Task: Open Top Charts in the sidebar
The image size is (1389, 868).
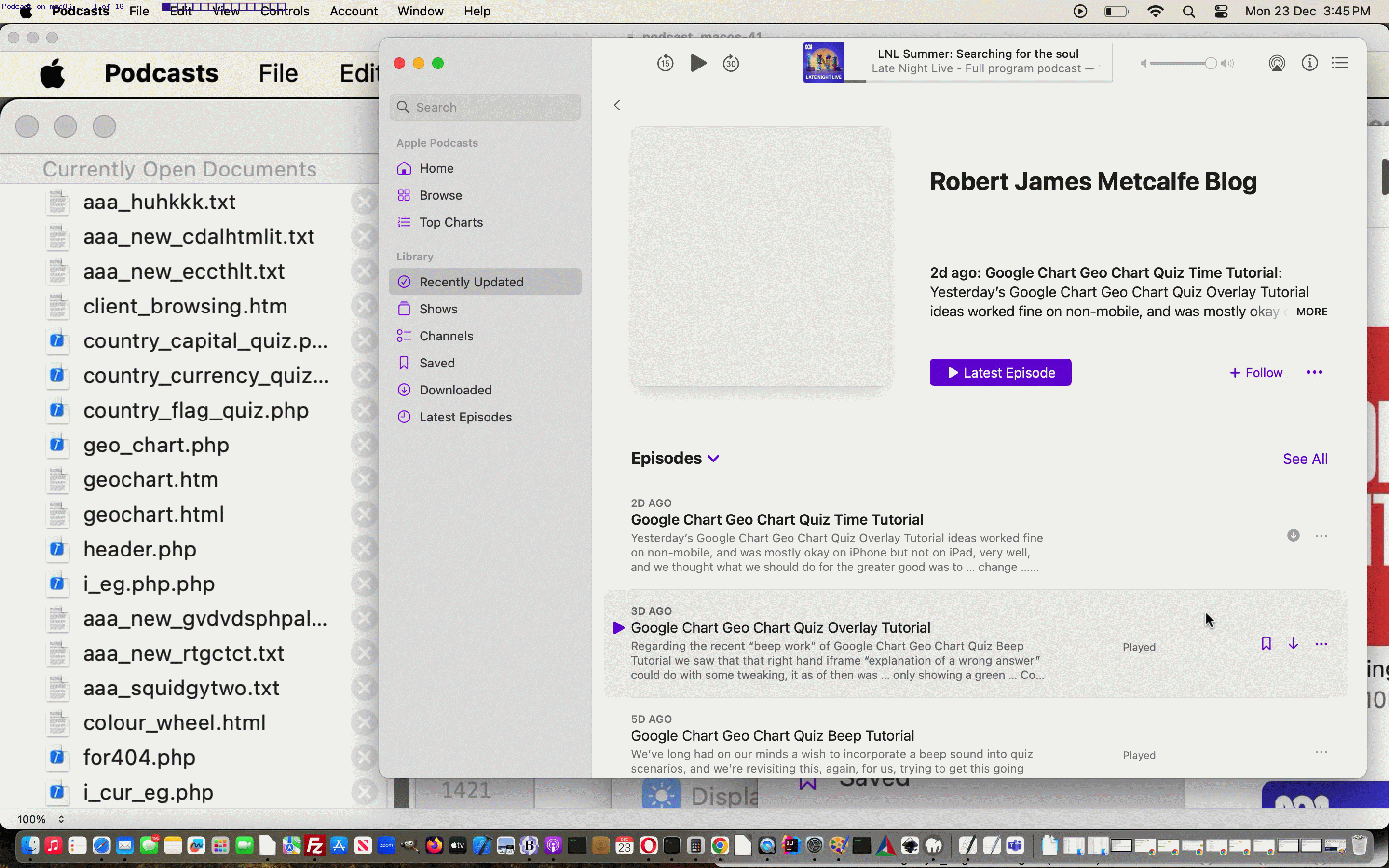Action: [485, 222]
